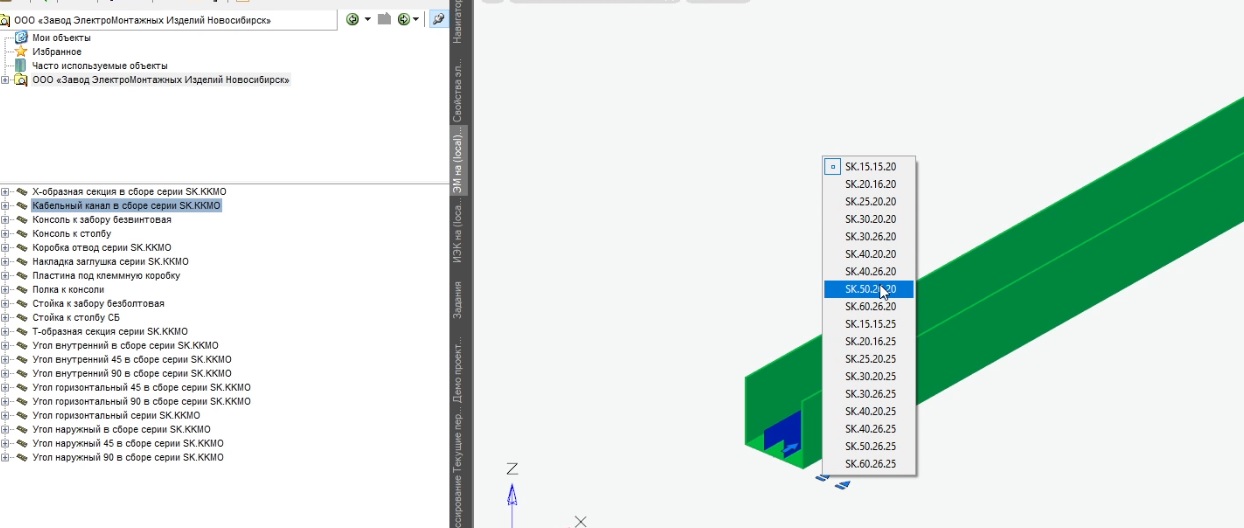The height and width of the screenshot is (528, 1244).
Task: Choose SK.15.15.20 from the size menu
Action: (868, 167)
